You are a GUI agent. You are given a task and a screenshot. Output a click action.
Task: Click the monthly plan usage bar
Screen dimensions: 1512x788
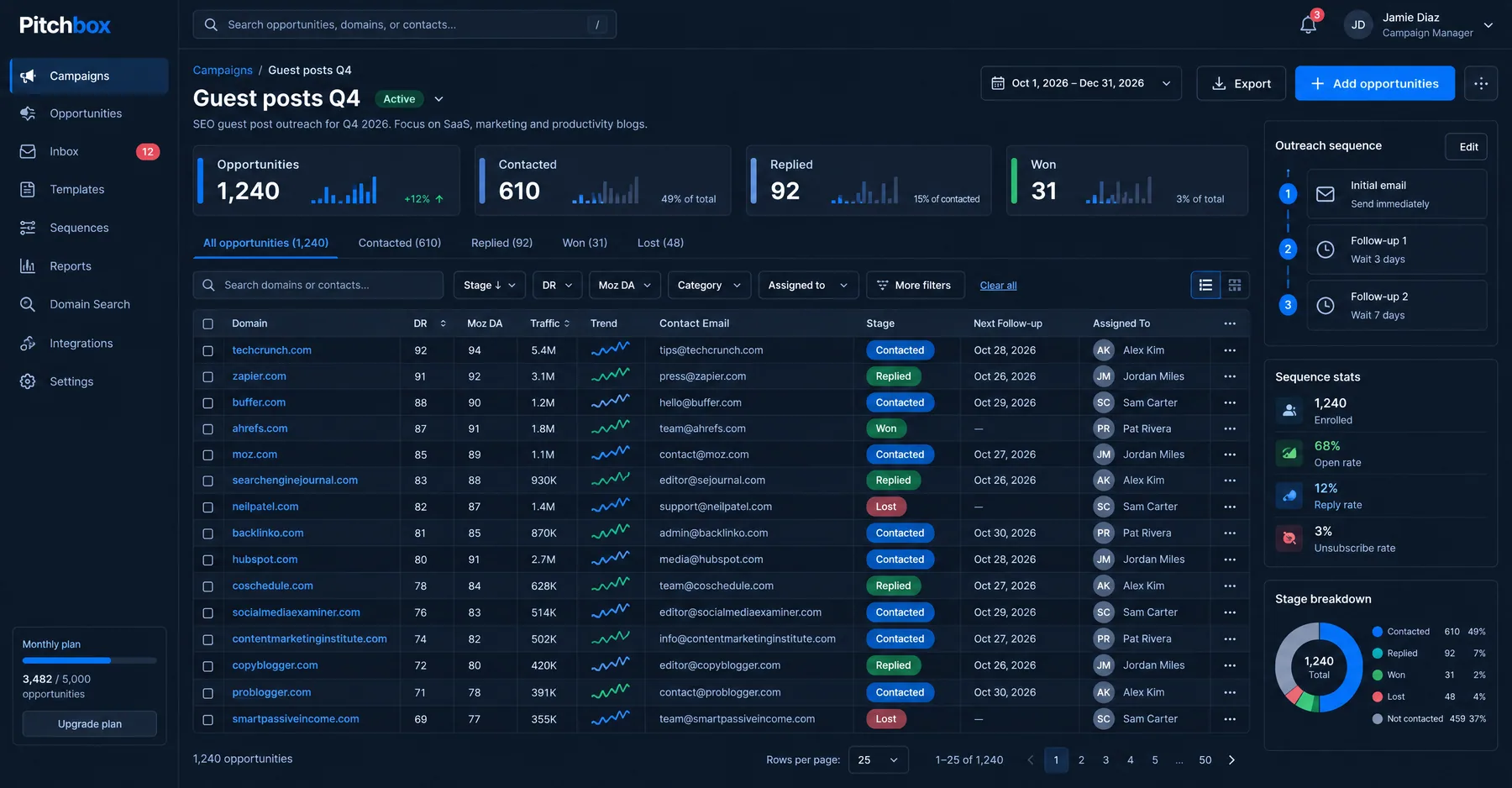pos(90,660)
